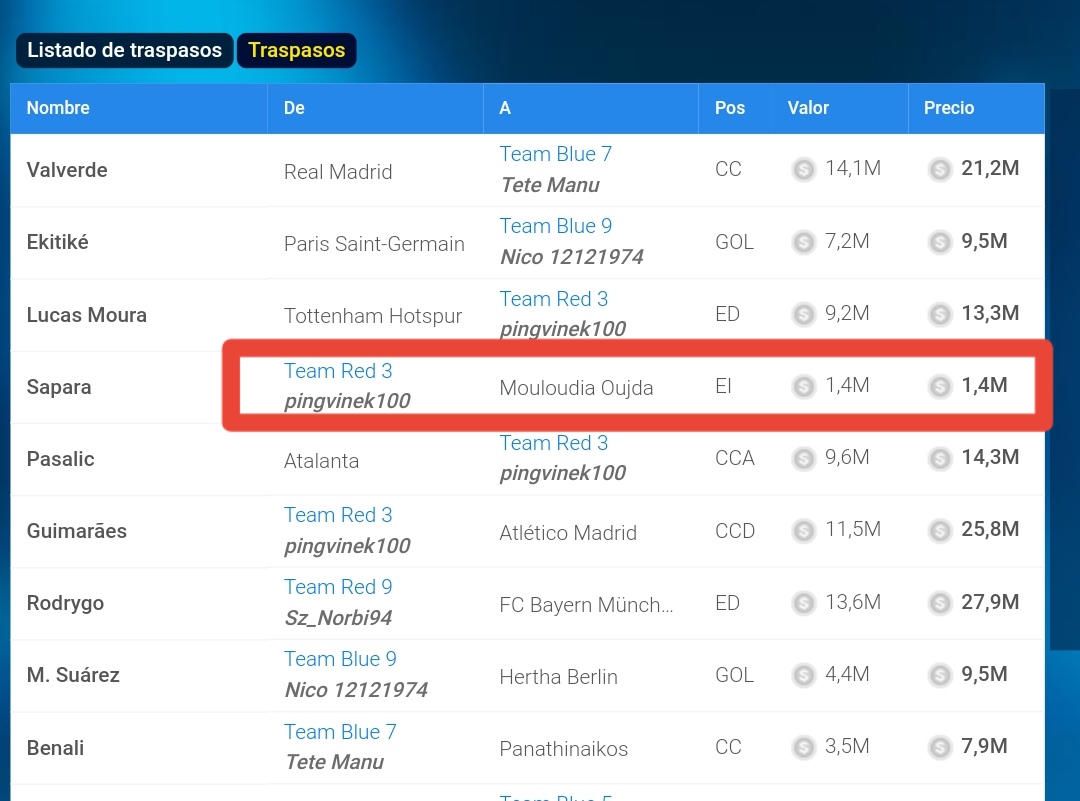This screenshot has width=1080, height=801.
Task: Click the coin icon beside Valverde's 21,2M price
Action: coord(940,169)
